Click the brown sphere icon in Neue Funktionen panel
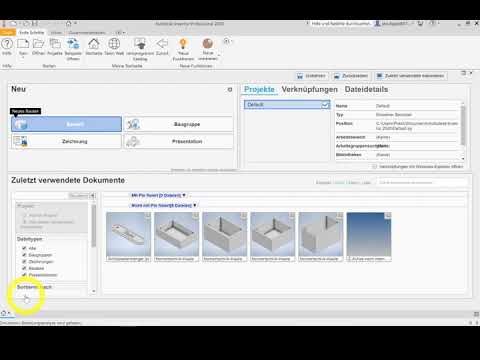The height and width of the screenshot is (360, 480). tap(208, 44)
